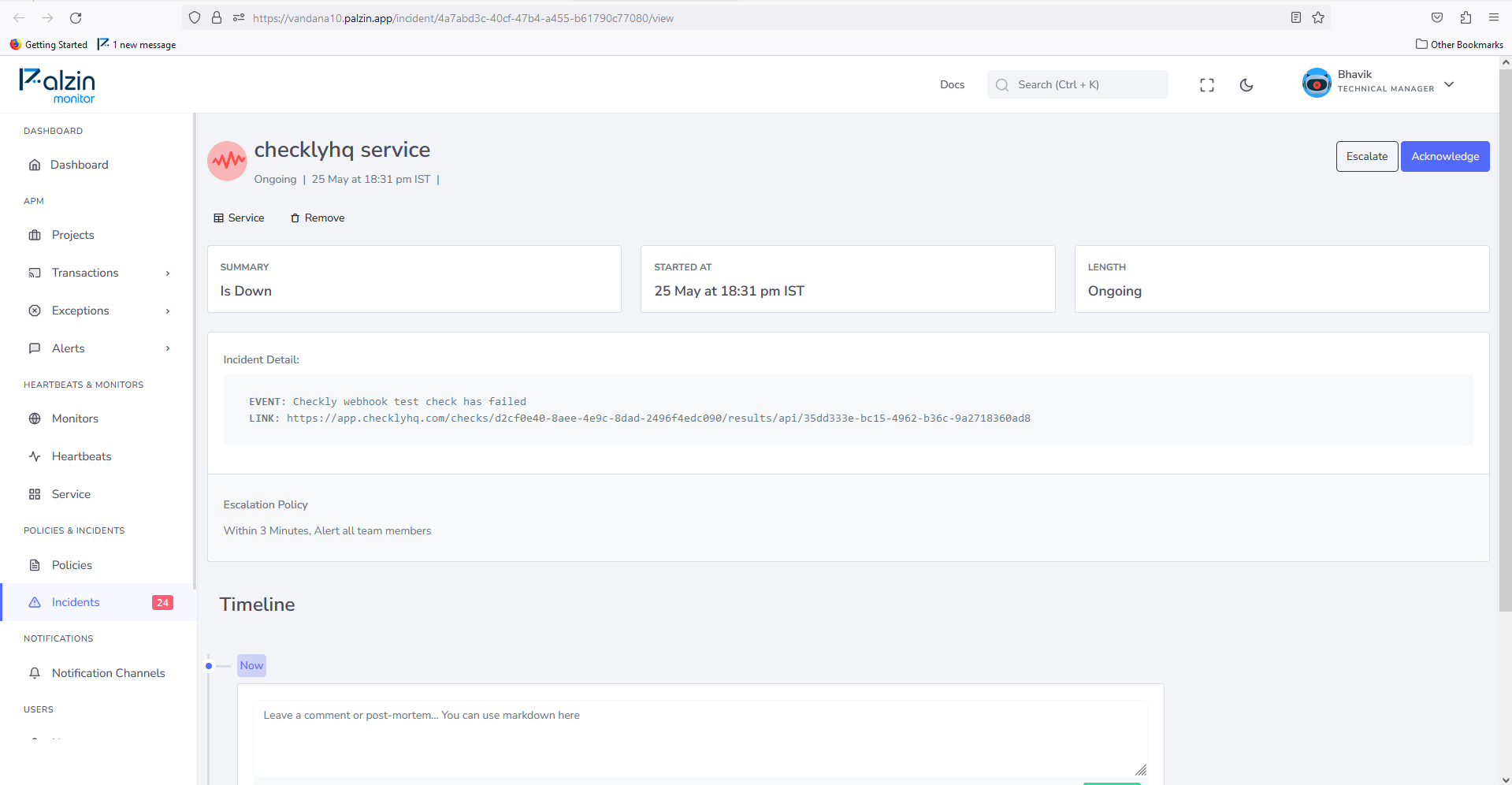1512x785 pixels.
Task: Reload the page in browser
Action: (x=76, y=17)
